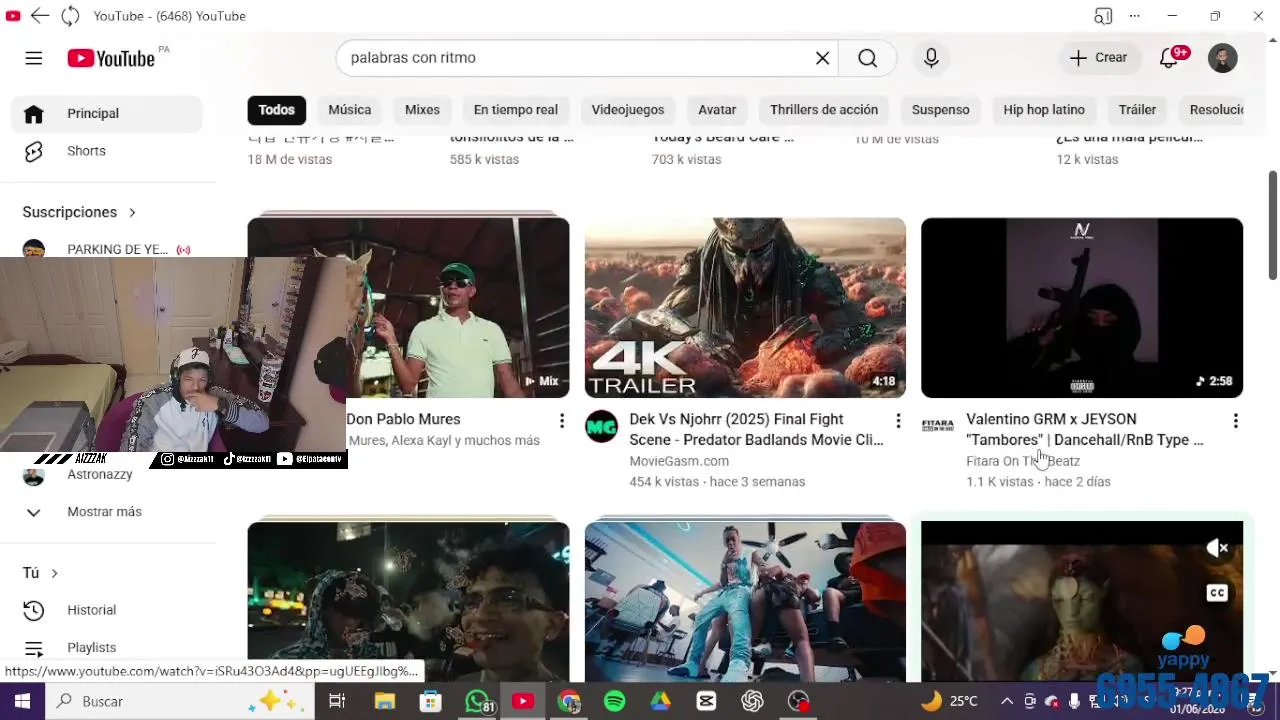The image size is (1280, 720).
Task: Open Microsoft Store from the taskbar
Action: [430, 702]
